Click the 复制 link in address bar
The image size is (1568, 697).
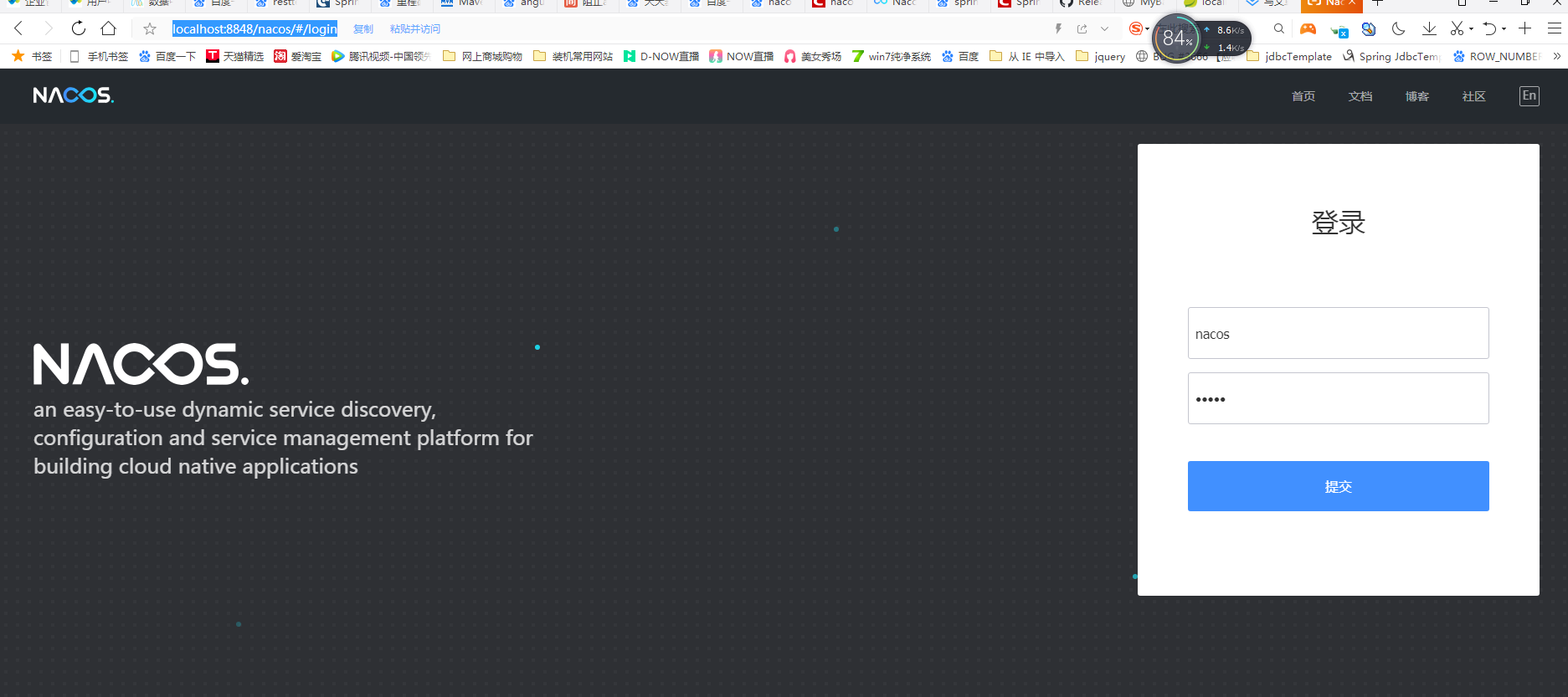(363, 29)
